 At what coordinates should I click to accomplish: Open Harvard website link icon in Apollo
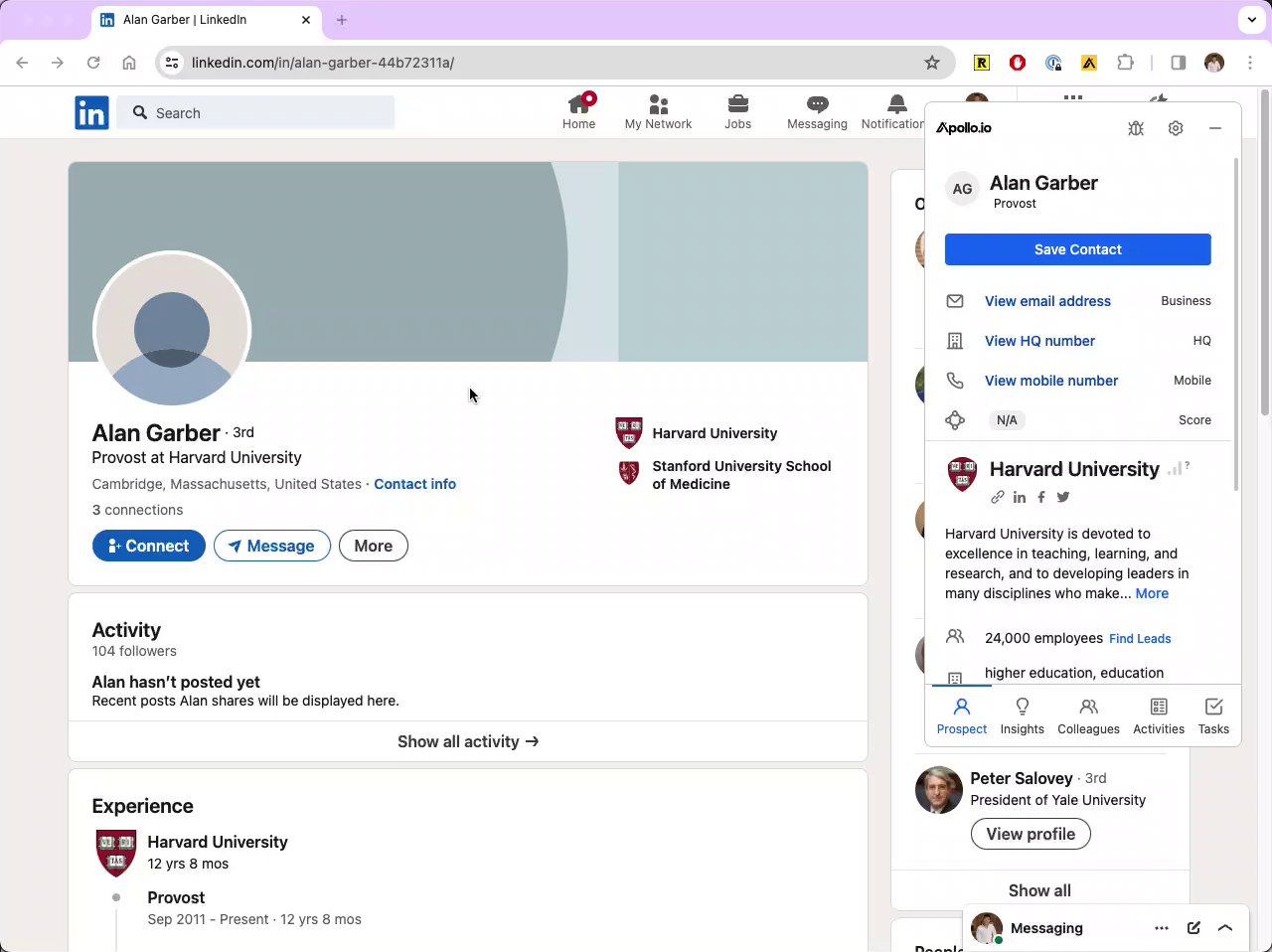tap(998, 497)
